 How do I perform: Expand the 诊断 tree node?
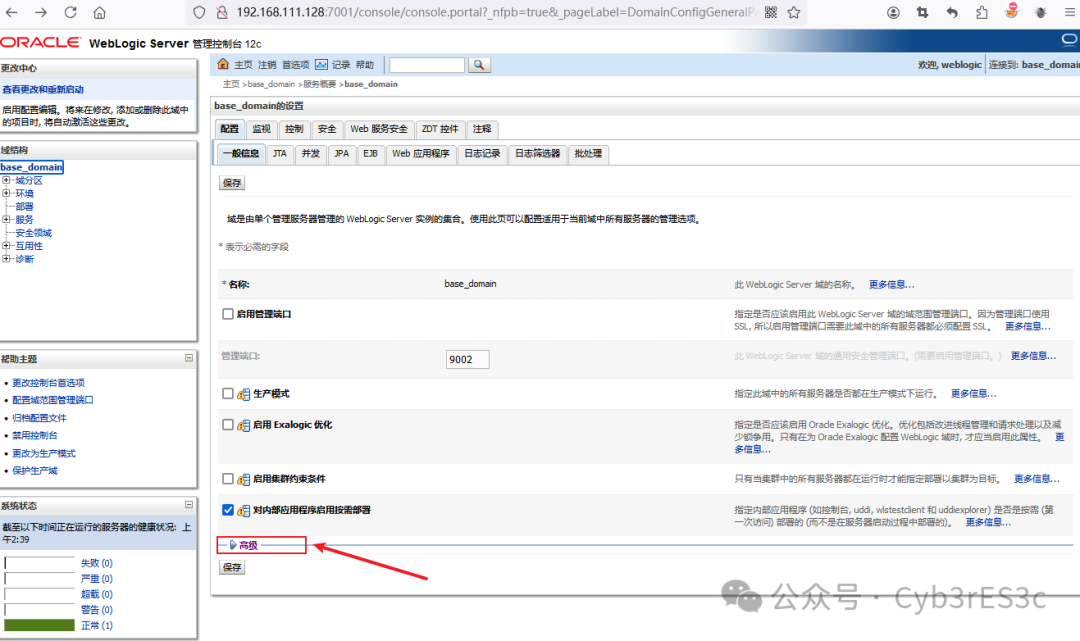click(x=6, y=259)
